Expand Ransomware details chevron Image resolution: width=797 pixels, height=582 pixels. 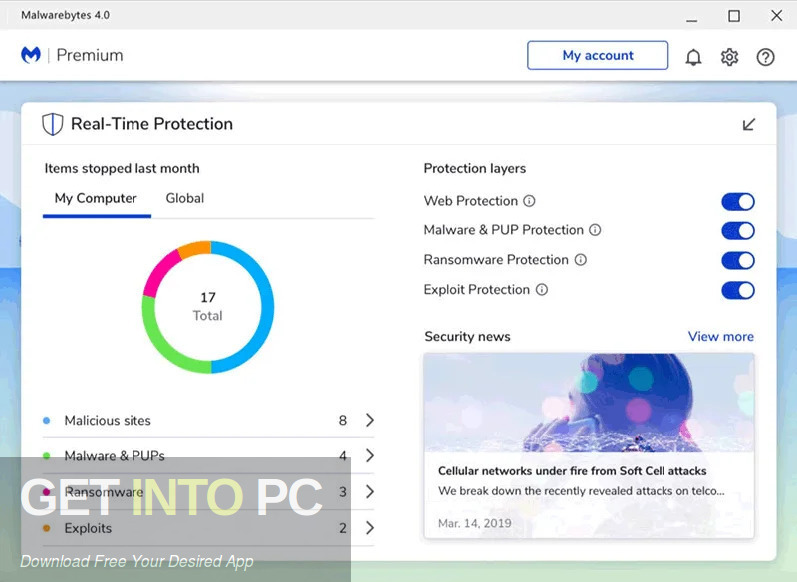(370, 492)
